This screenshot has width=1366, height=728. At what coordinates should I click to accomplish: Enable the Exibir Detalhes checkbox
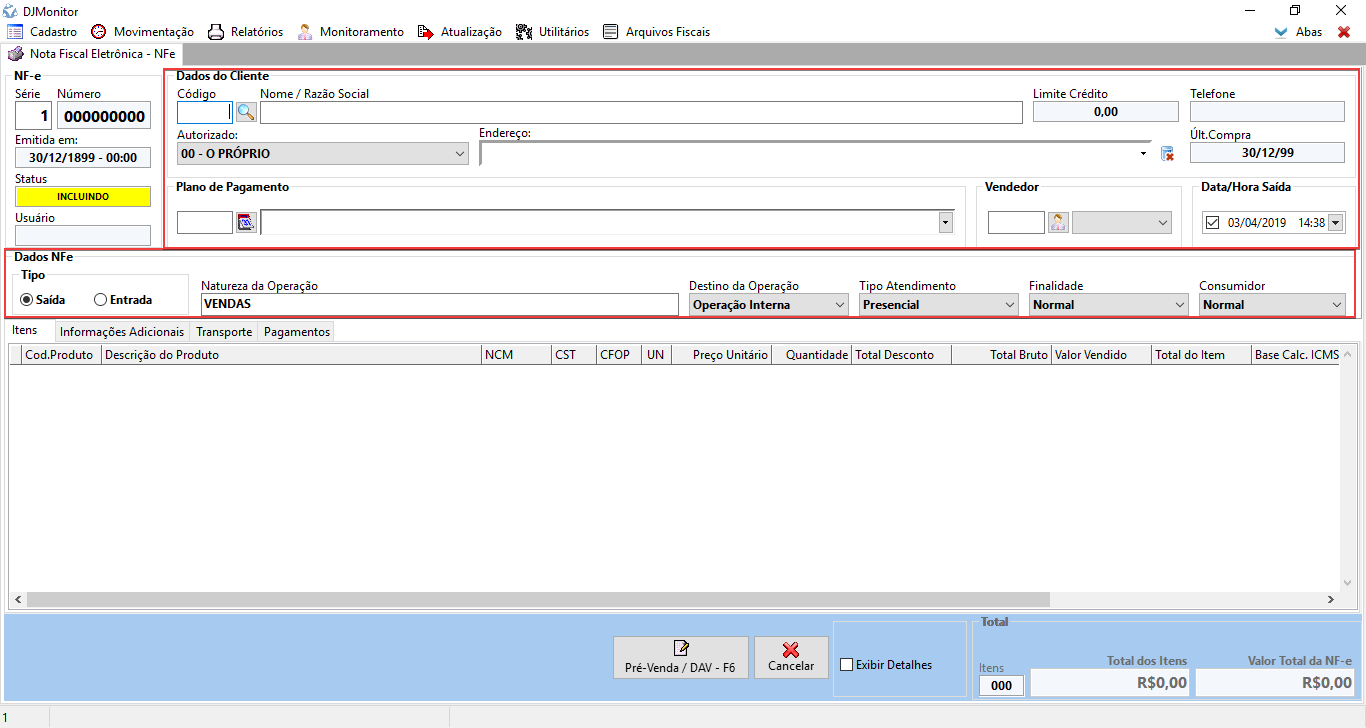[x=847, y=665]
